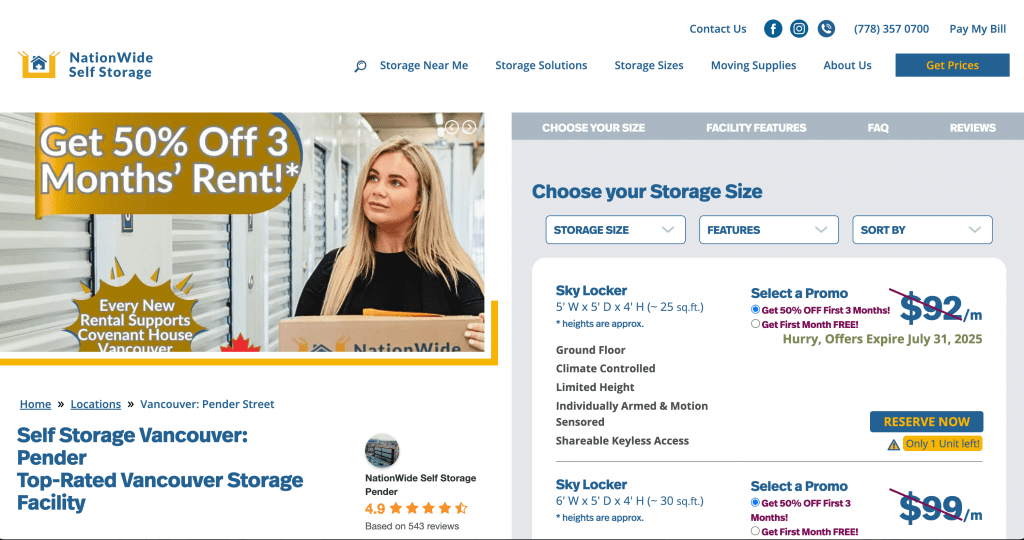The width and height of the screenshot is (1024, 540).
Task: Click Vancouver: Pender Street breadcrumb text
Action: [x=207, y=404]
